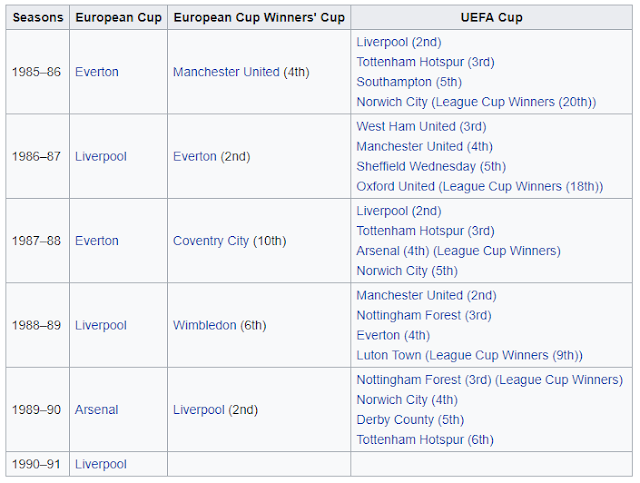Open Southampton (5th) link
The height and width of the screenshot is (483, 640).
[x=409, y=82]
